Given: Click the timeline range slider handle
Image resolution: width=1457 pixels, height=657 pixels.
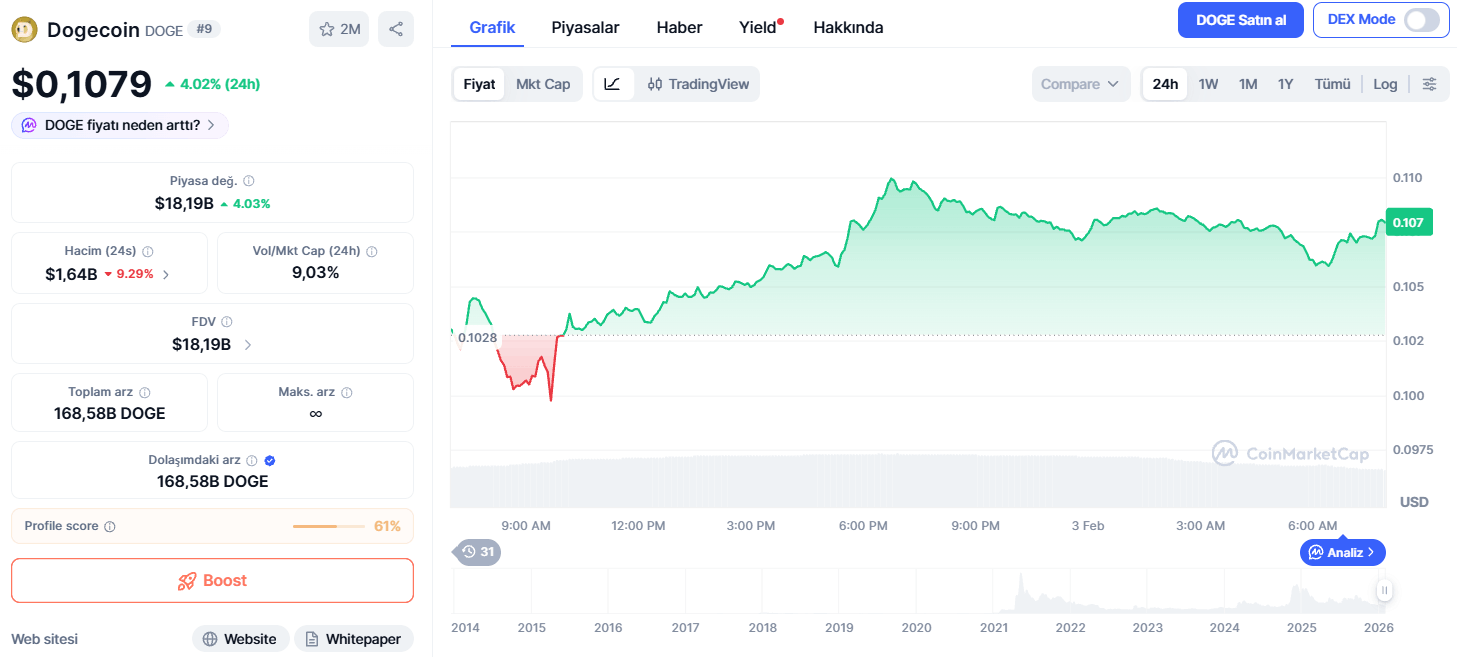Looking at the screenshot, I should coord(1385,591).
